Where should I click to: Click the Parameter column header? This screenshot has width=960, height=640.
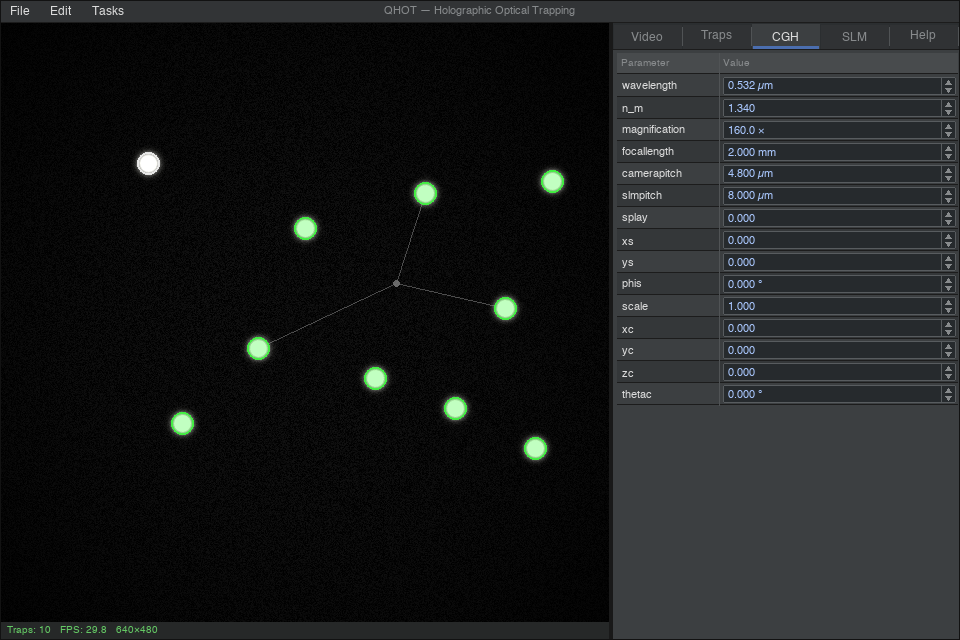[x=667, y=62]
